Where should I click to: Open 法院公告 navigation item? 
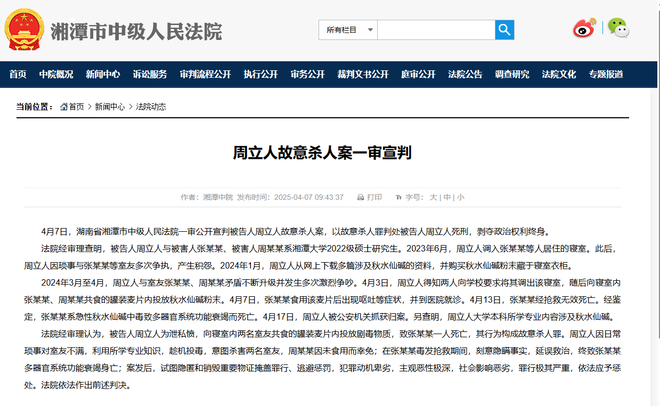(x=465, y=74)
